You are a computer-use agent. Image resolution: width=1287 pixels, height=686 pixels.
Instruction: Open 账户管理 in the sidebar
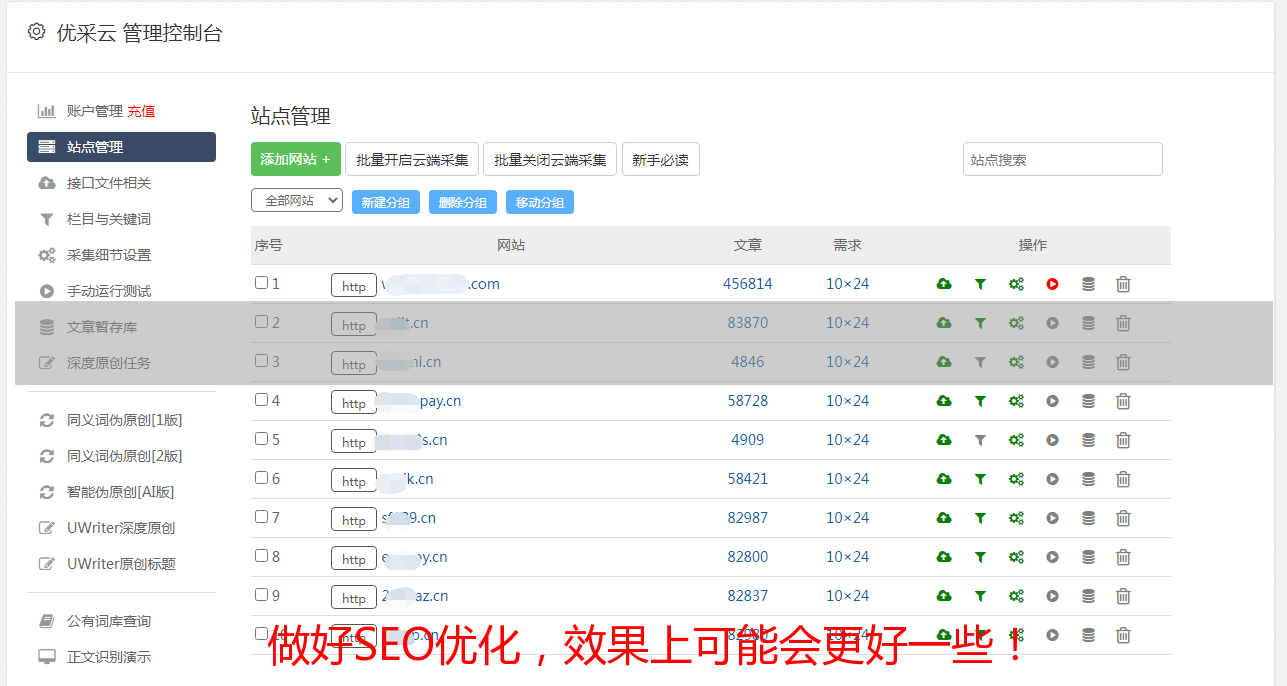pyautogui.click(x=94, y=111)
